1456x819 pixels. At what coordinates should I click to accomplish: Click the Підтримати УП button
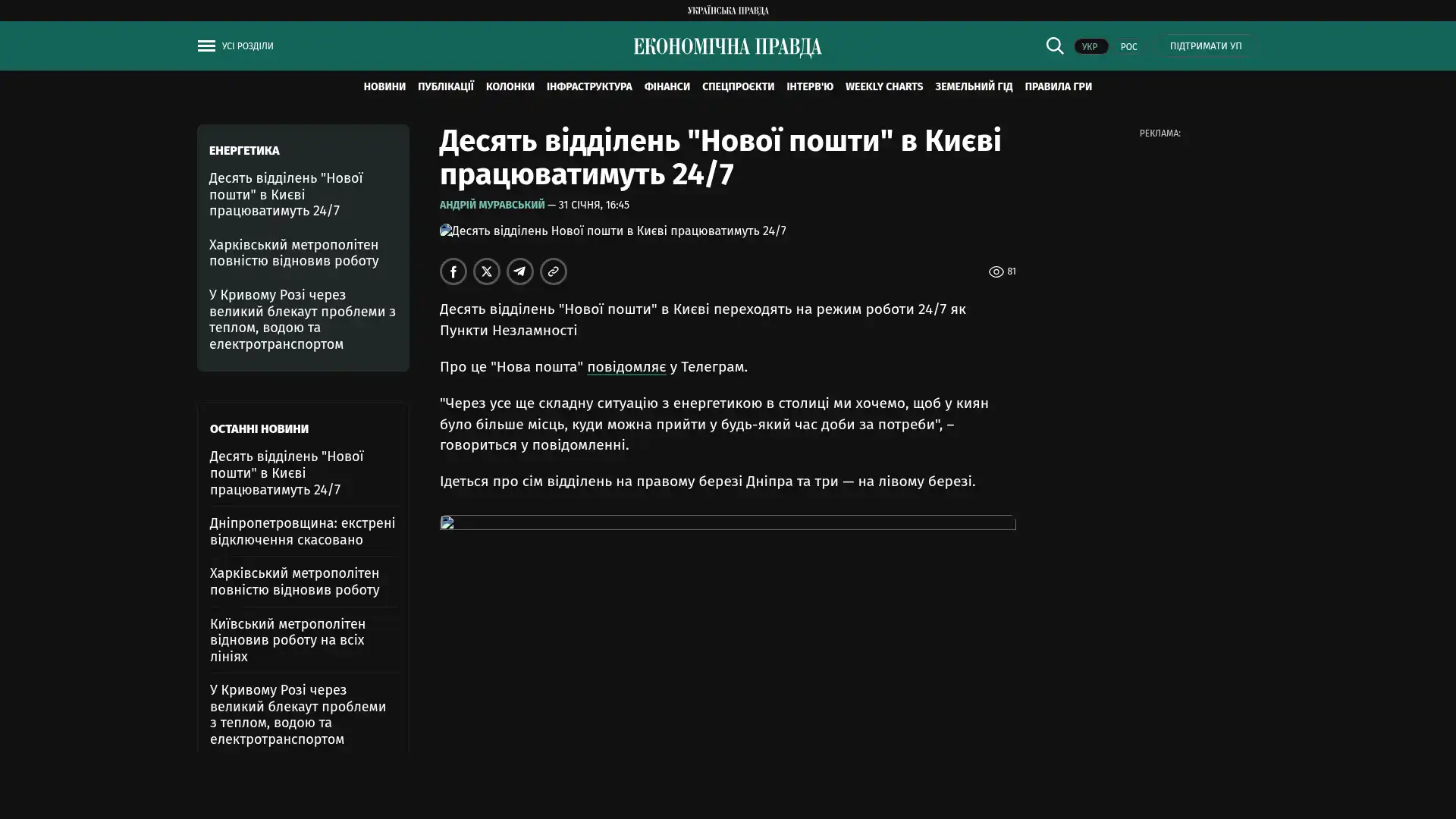click(1206, 45)
